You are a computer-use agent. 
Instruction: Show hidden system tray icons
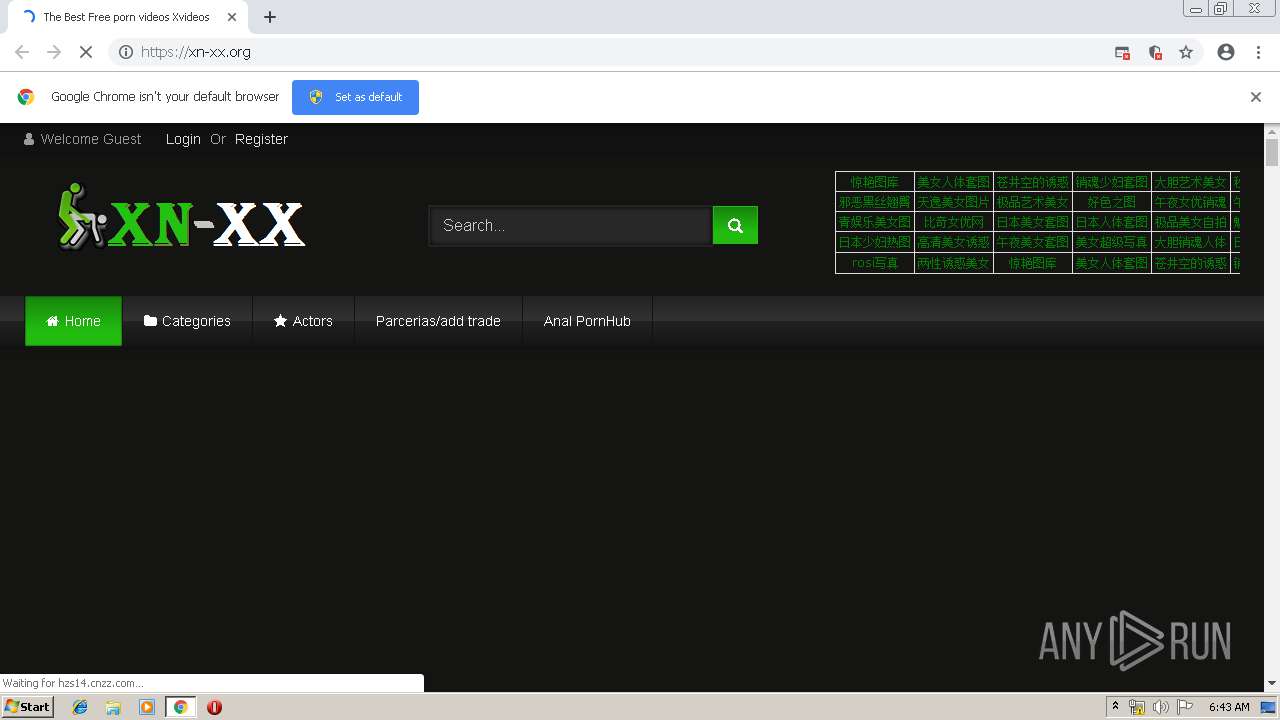(1115, 707)
